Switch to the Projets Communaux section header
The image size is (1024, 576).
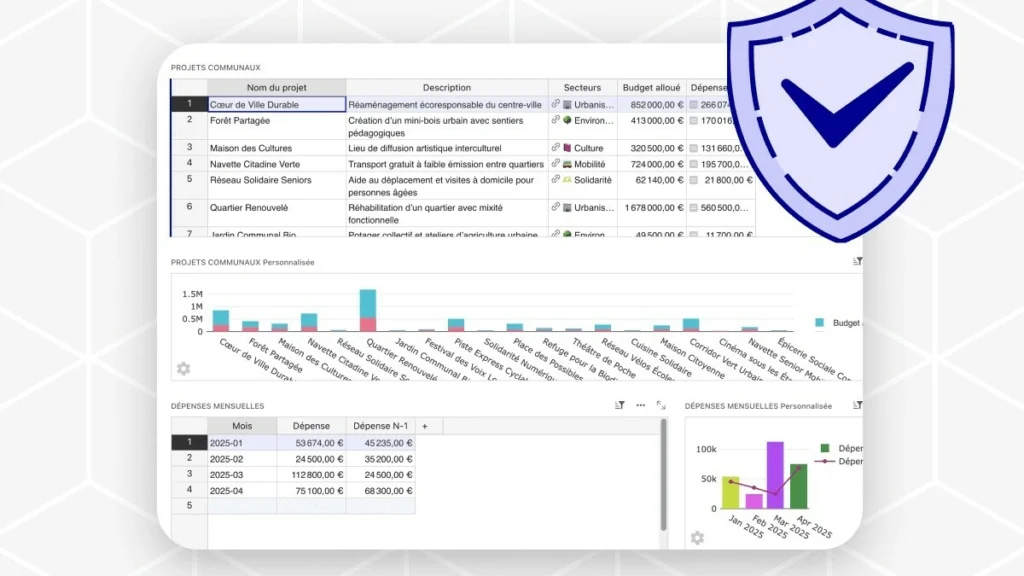[216, 68]
